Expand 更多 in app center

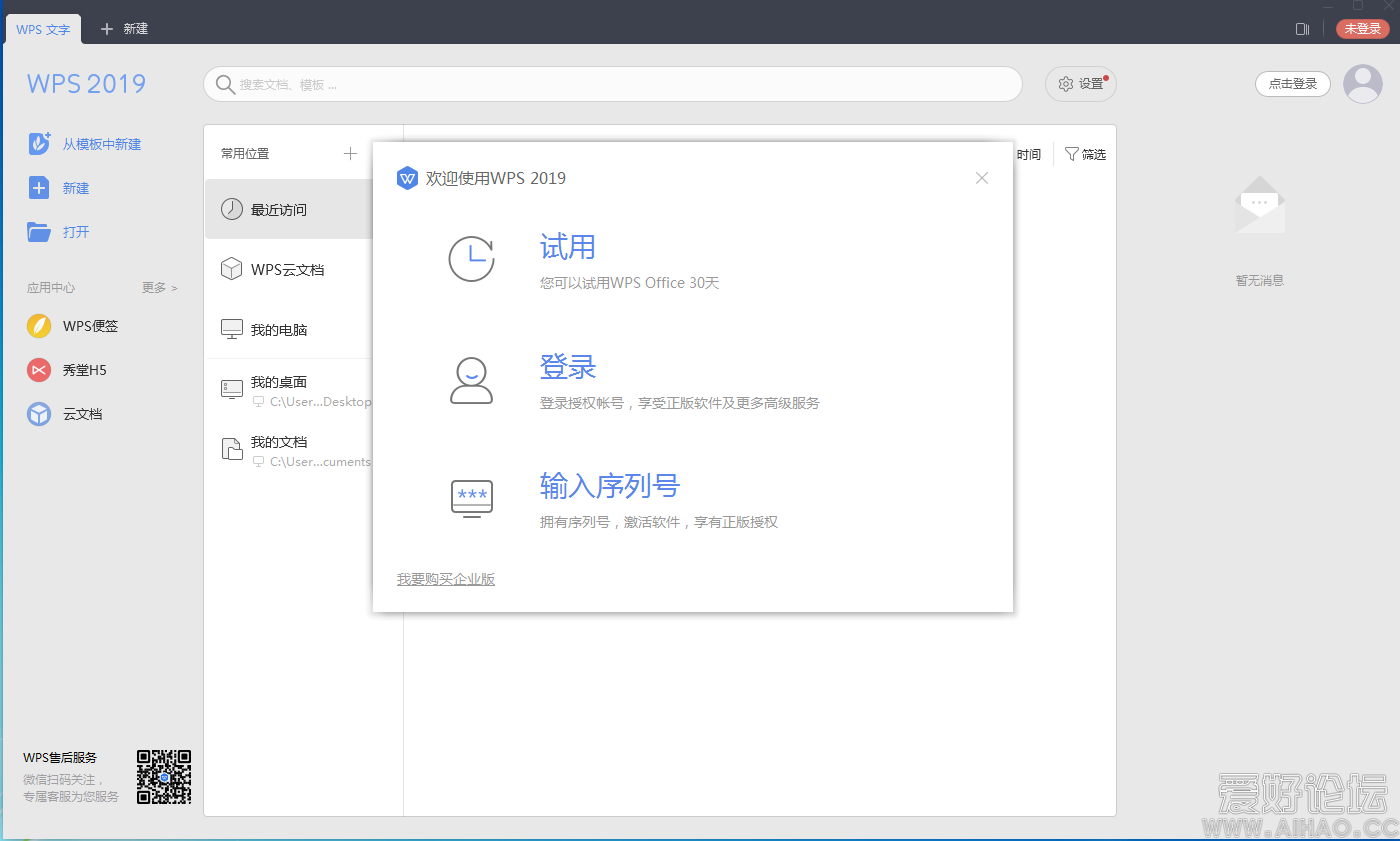tap(159, 288)
